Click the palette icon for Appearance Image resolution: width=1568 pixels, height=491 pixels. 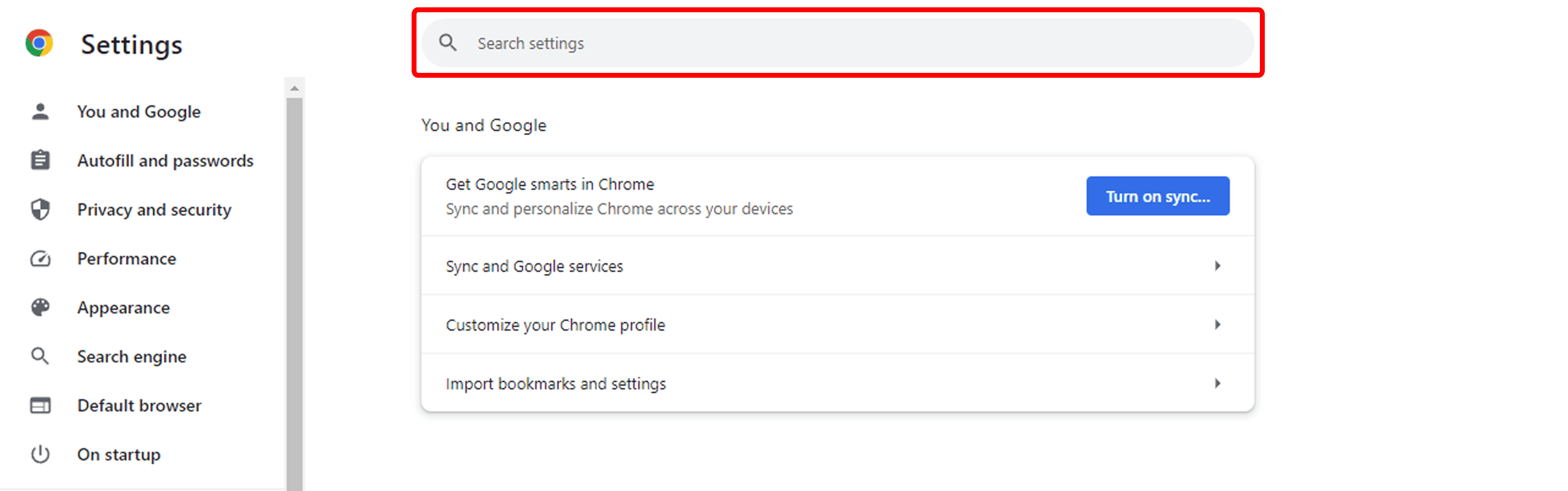tap(40, 307)
